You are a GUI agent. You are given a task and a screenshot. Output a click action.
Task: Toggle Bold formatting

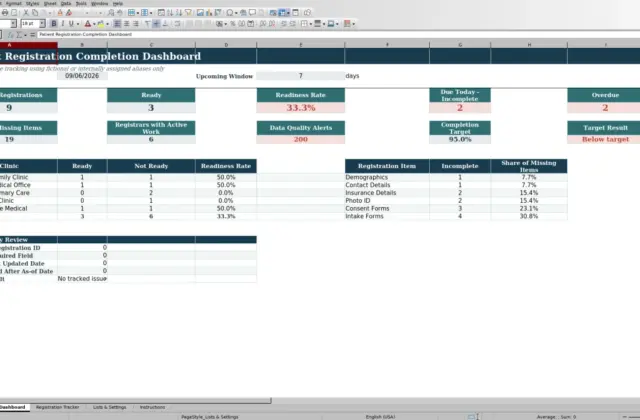[x=53, y=24]
